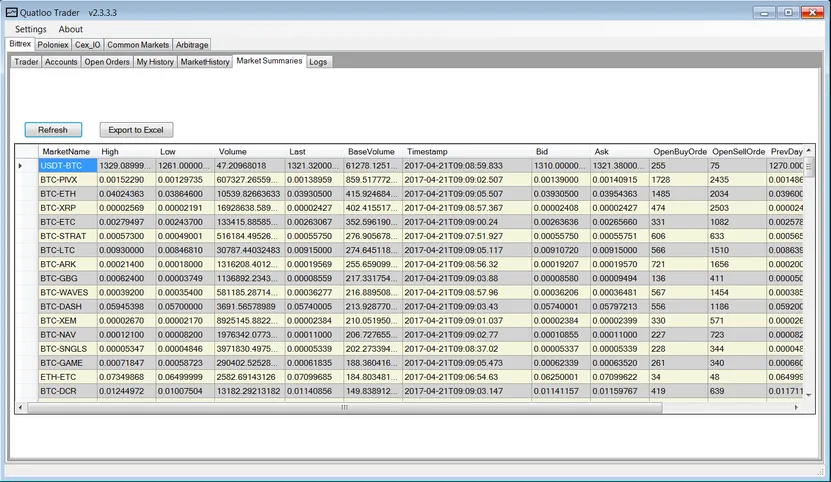Image resolution: width=831 pixels, height=482 pixels.
Task: Select the BTC-XRP market cell
Action: (68, 208)
